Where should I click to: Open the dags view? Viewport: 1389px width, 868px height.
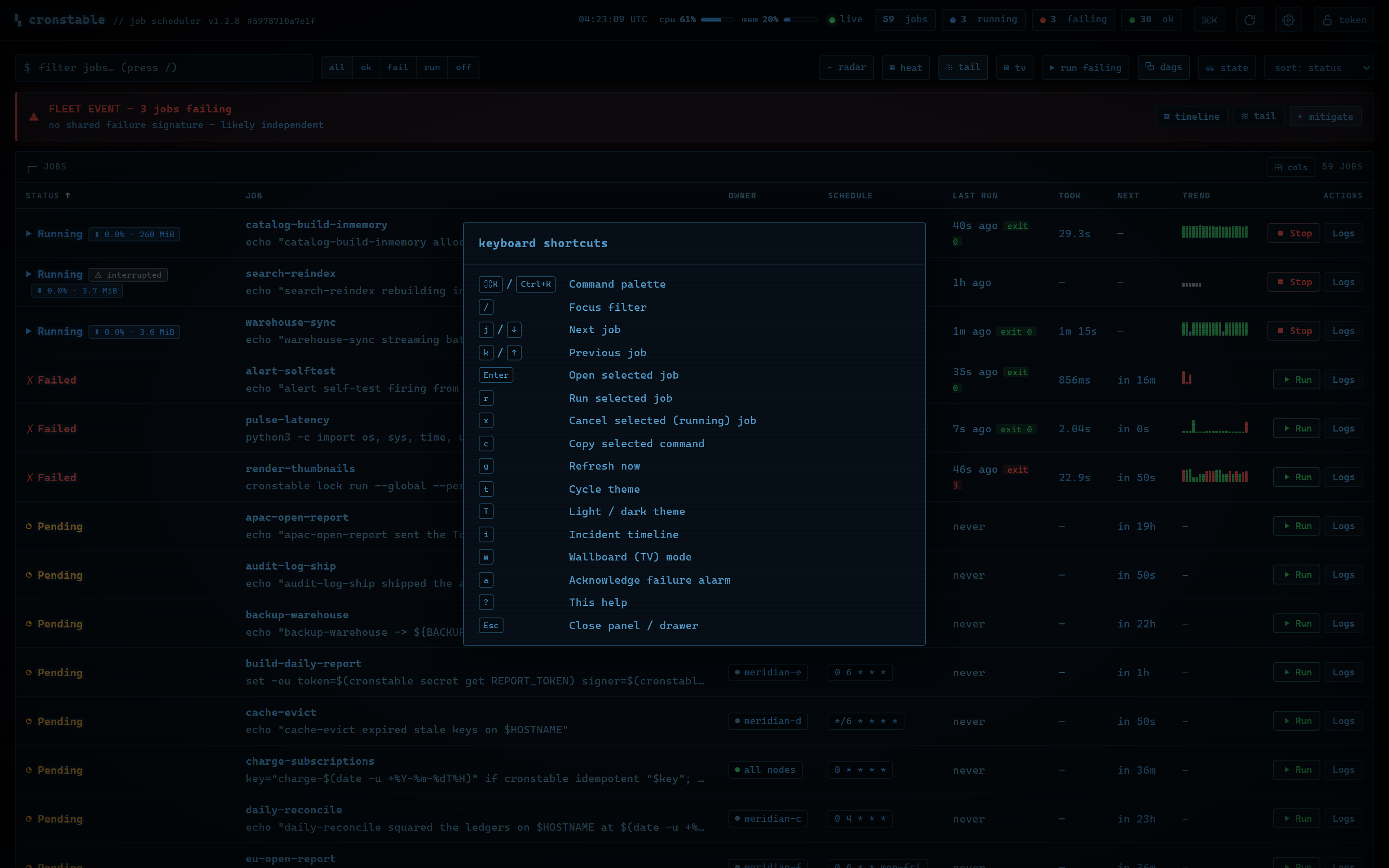[x=1163, y=68]
